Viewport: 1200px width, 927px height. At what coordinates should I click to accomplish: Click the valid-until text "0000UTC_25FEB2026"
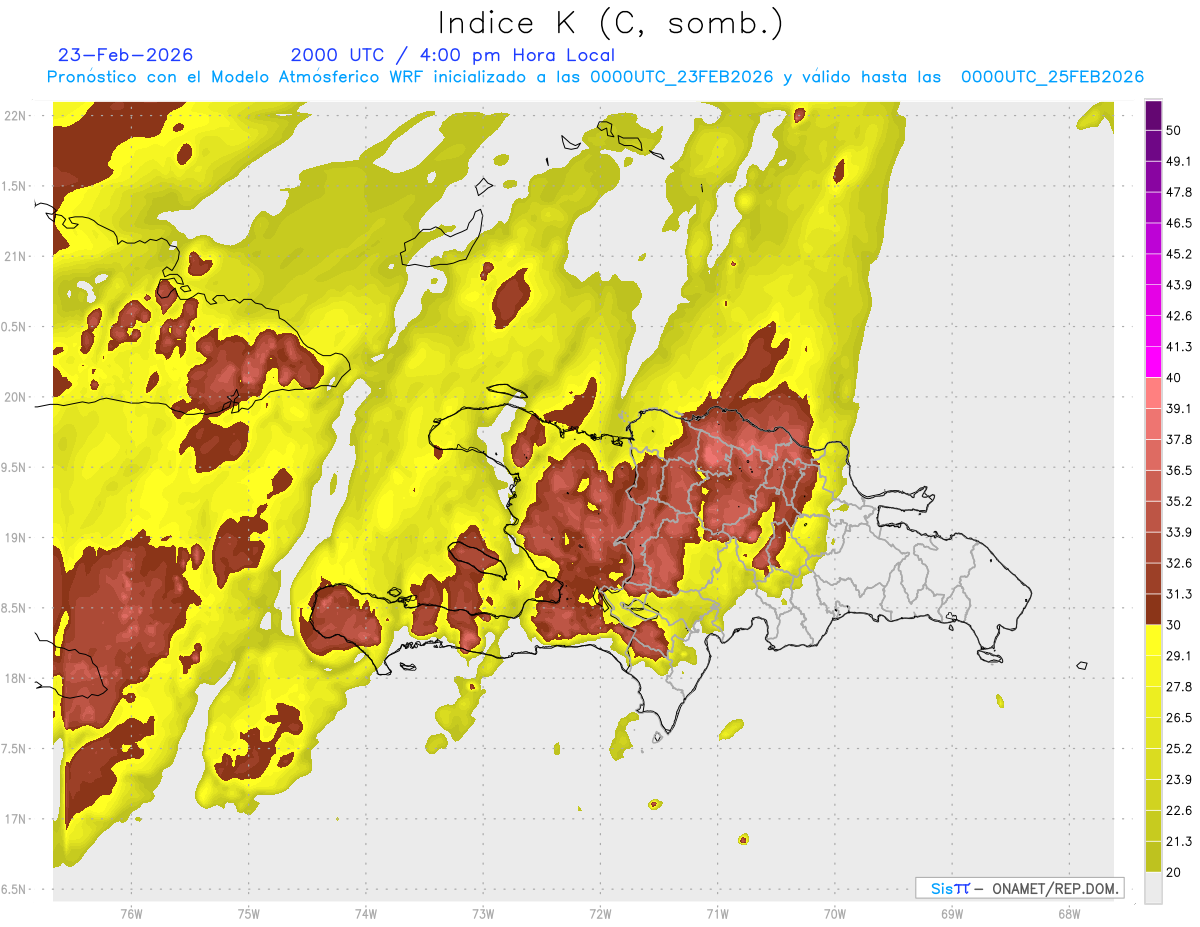(1052, 77)
